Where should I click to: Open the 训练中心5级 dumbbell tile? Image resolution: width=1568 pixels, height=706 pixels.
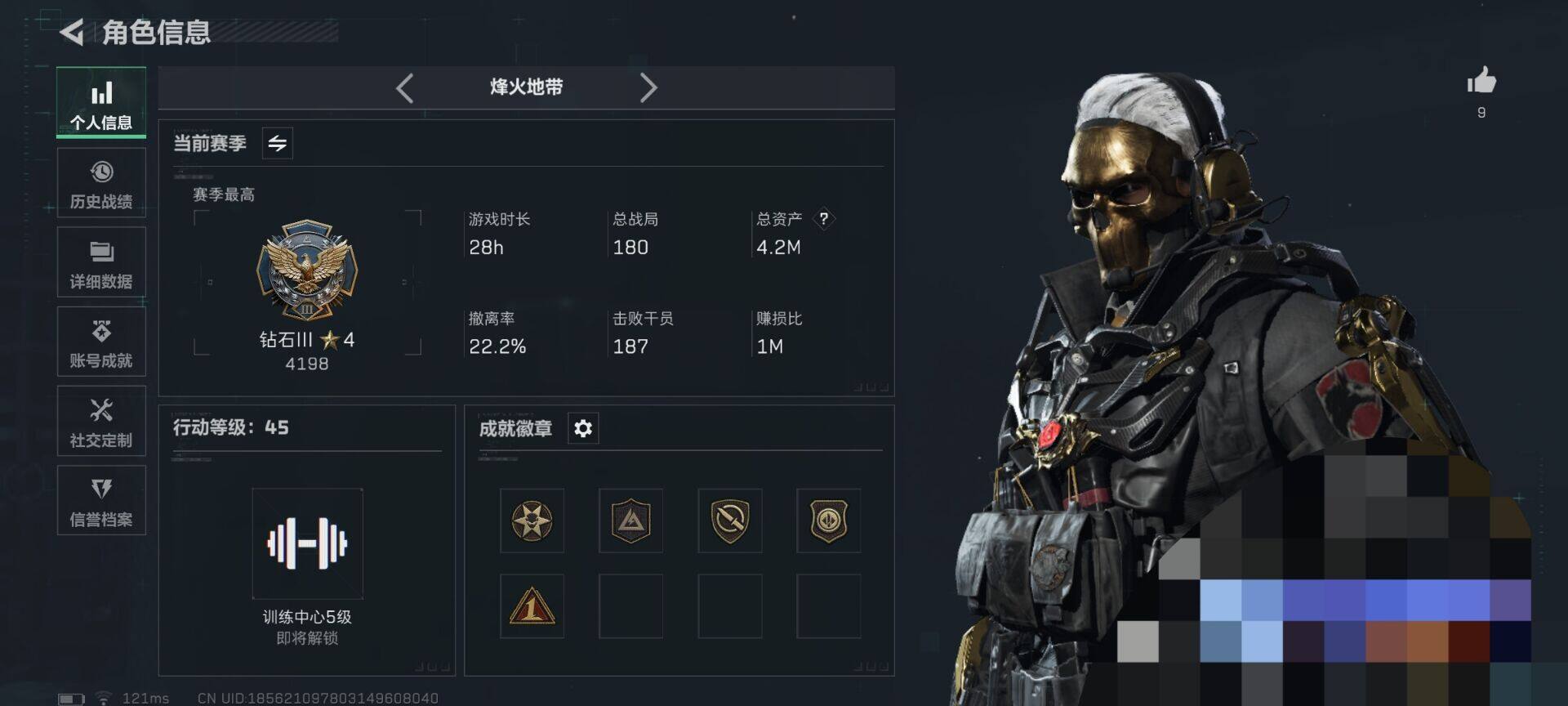[307, 543]
